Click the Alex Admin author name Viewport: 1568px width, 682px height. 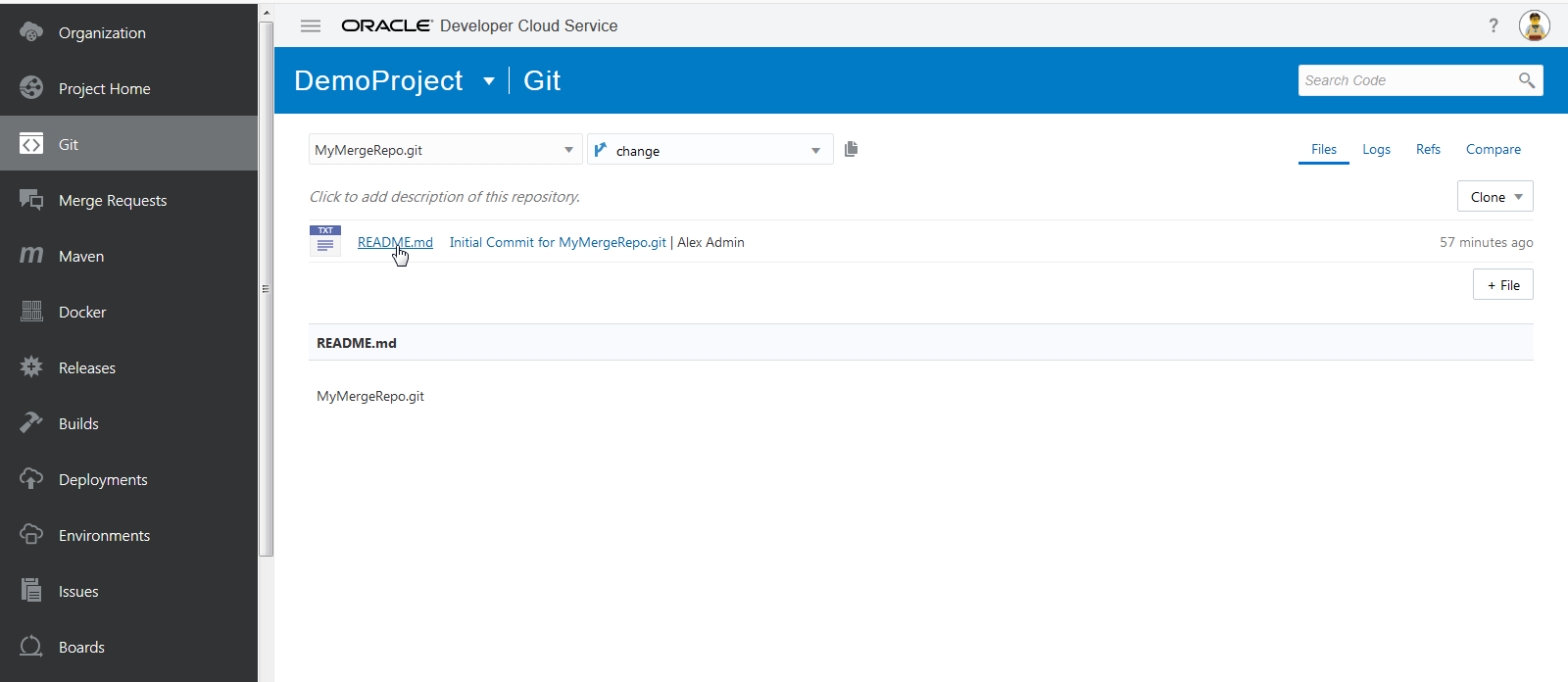710,242
